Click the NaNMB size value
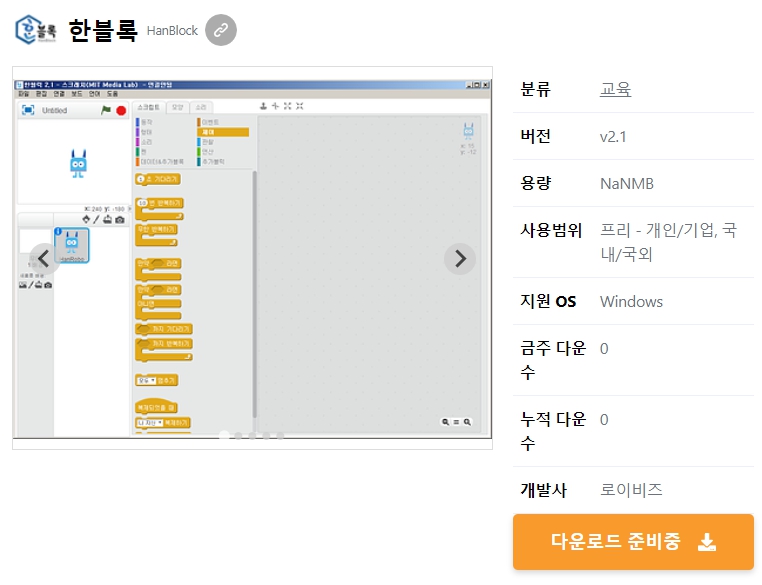The image size is (762, 585). pos(627,184)
